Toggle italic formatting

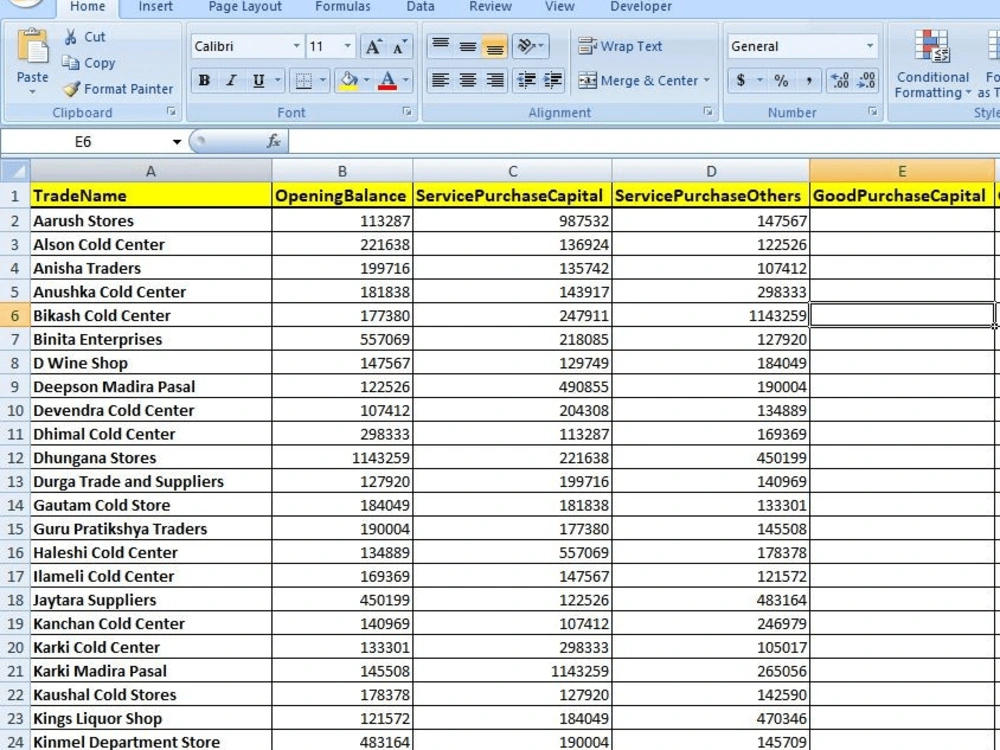[x=231, y=80]
